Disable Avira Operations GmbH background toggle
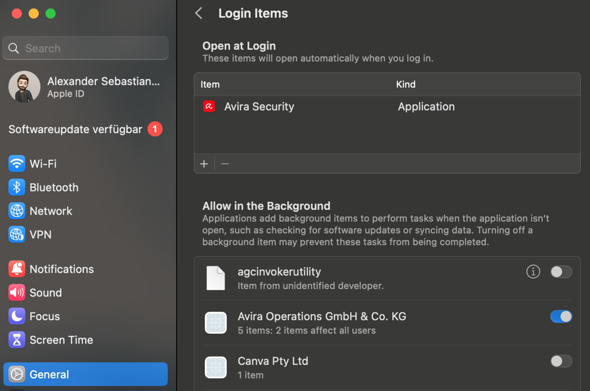The width and height of the screenshot is (590, 391). [561, 316]
